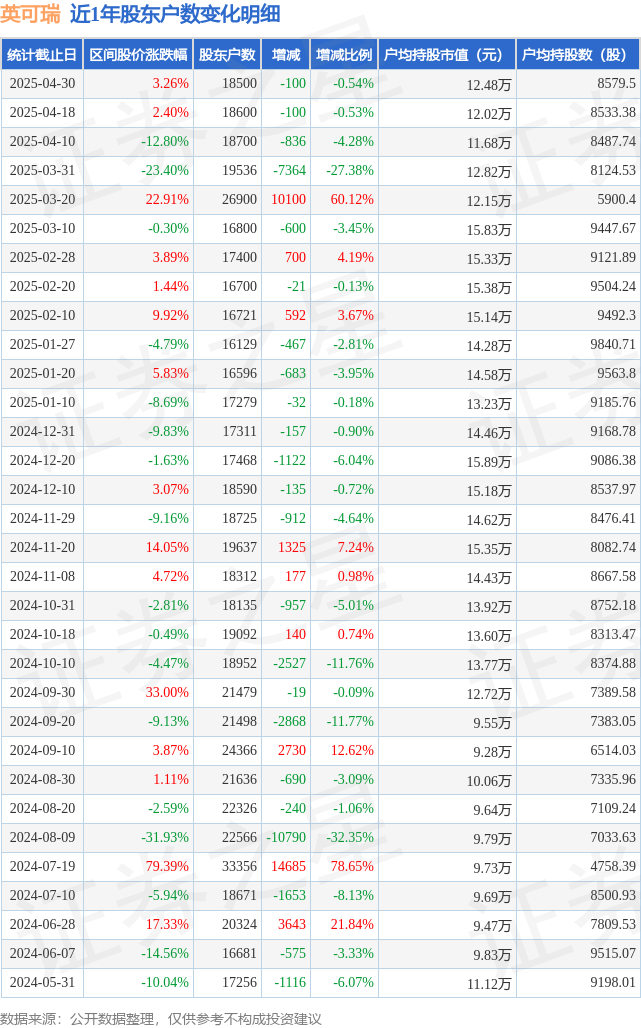641x1028 pixels.
Task: Select the 60.12% change ratio cell
Action: coord(352,199)
